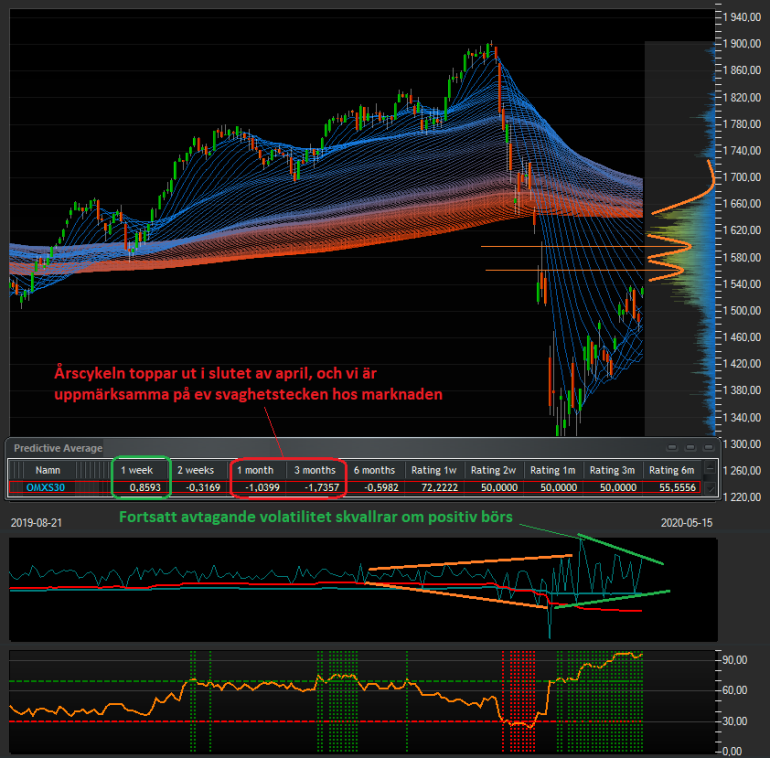Click the 60,00 oscillator axis label
The height and width of the screenshot is (758, 770).
734,690
